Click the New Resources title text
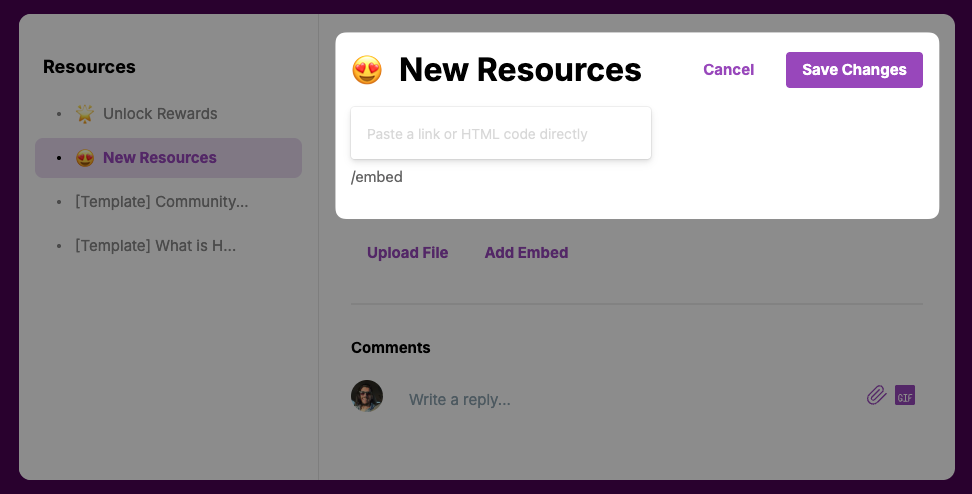Screen dimensions: 972x494 (x=520, y=69)
